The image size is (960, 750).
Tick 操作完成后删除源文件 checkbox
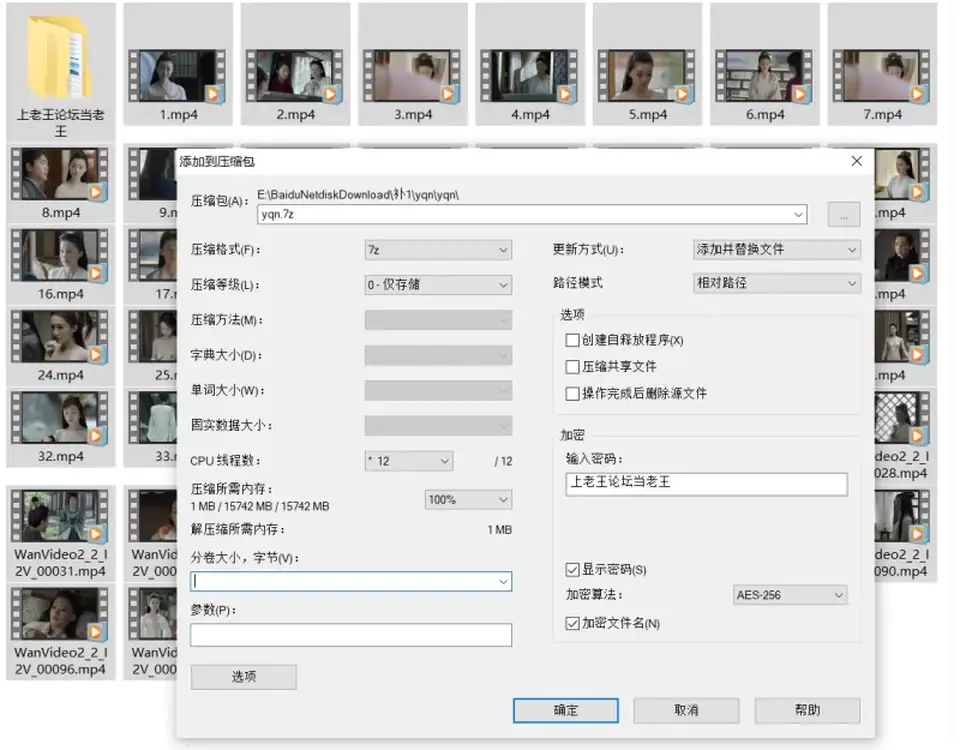coord(572,394)
